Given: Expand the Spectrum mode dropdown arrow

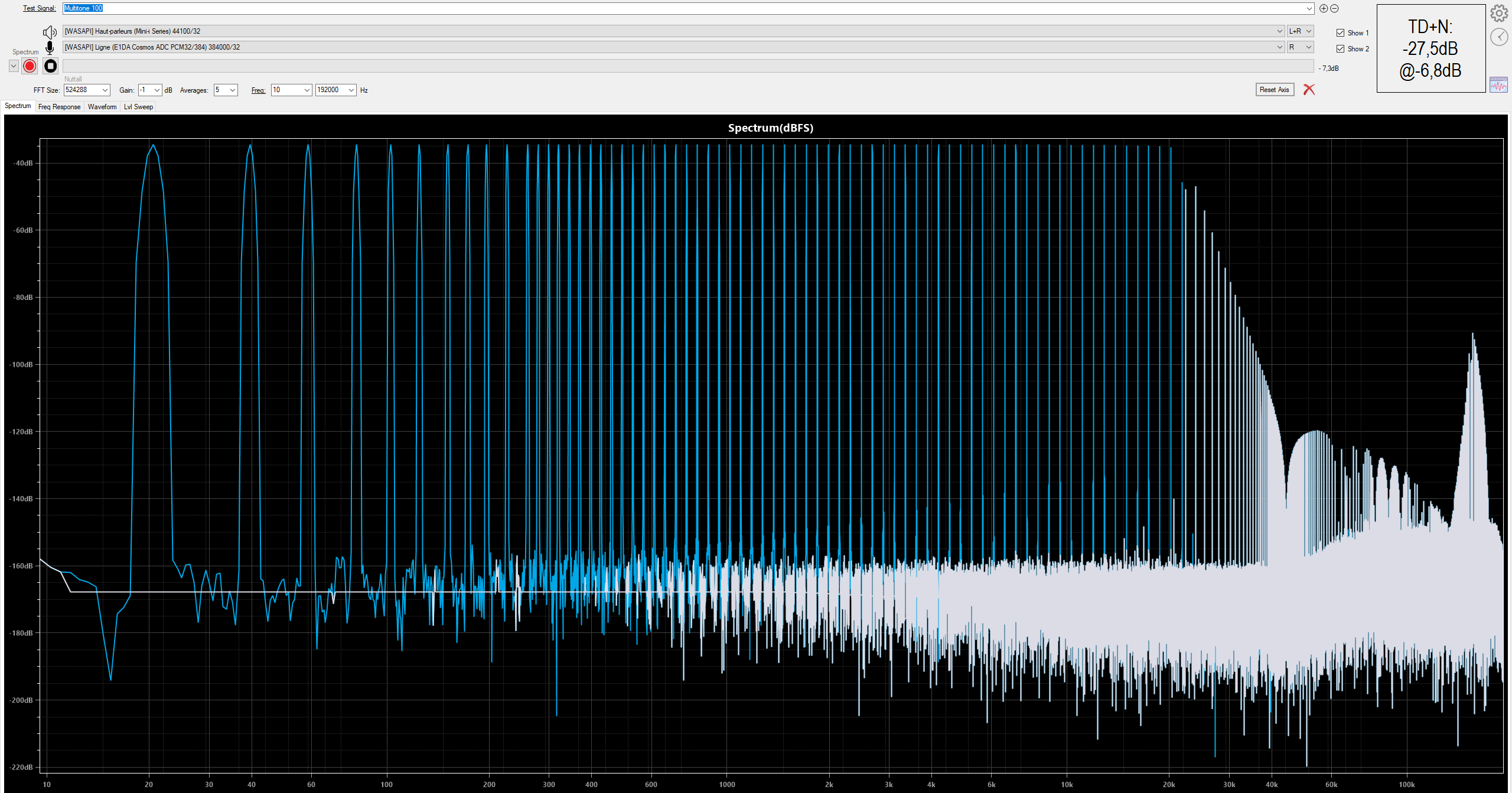Looking at the screenshot, I should pos(14,66).
